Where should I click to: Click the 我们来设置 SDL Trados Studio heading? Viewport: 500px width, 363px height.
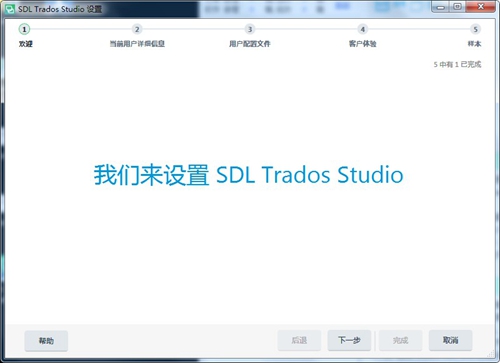point(248,175)
